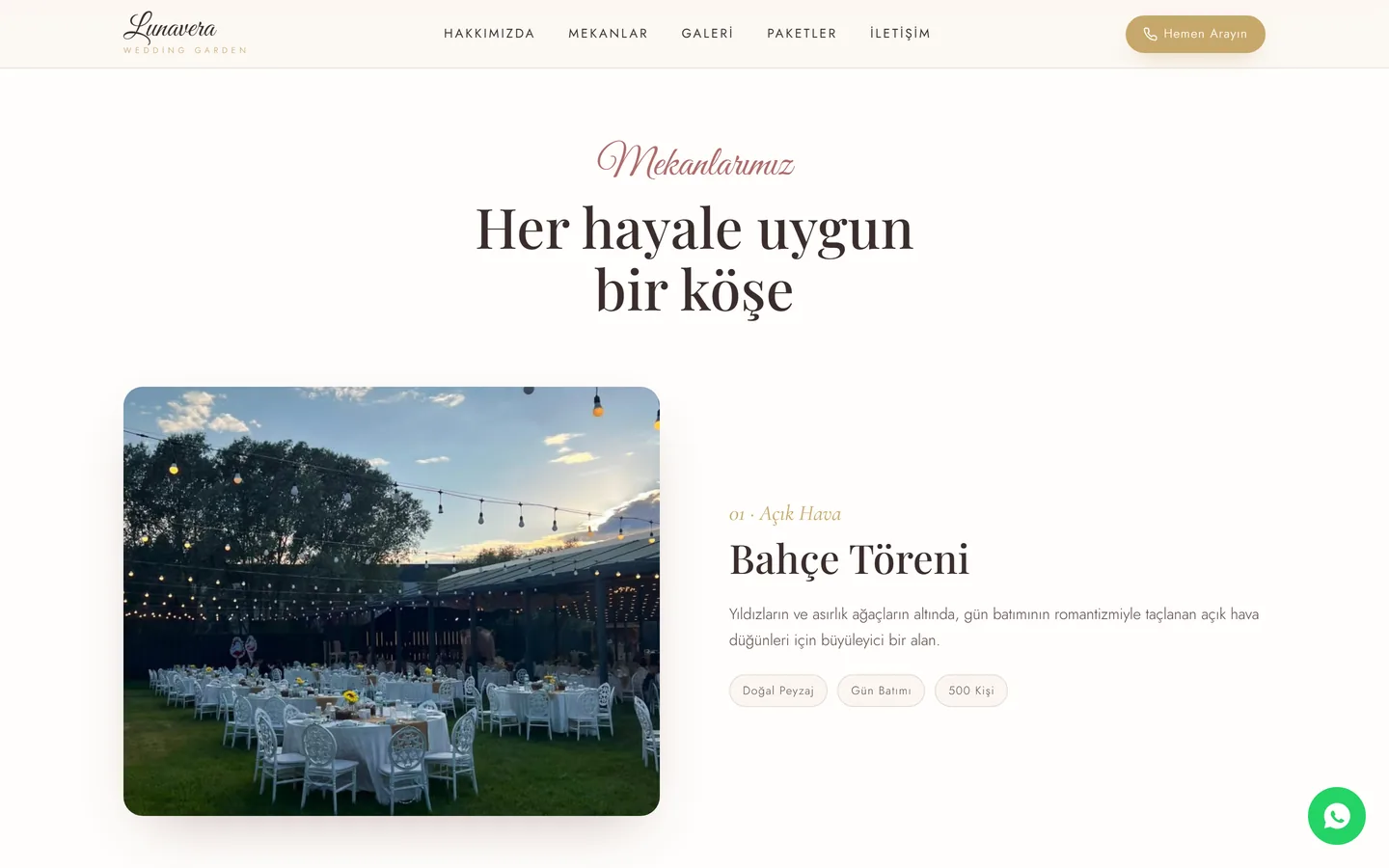Open WhatsApp chat floating icon

[x=1337, y=816]
